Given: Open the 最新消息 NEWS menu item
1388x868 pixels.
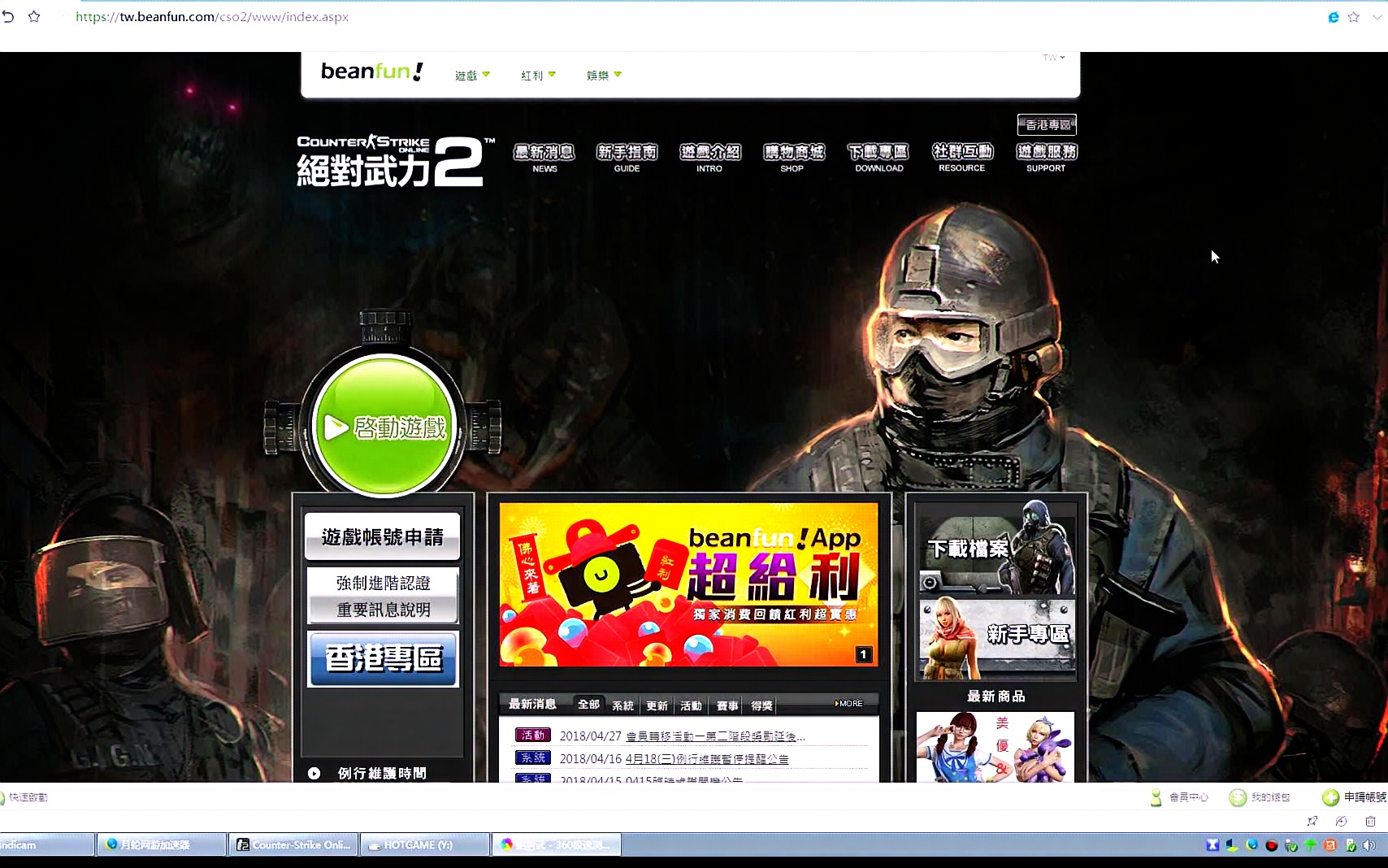Looking at the screenshot, I should click(x=544, y=157).
